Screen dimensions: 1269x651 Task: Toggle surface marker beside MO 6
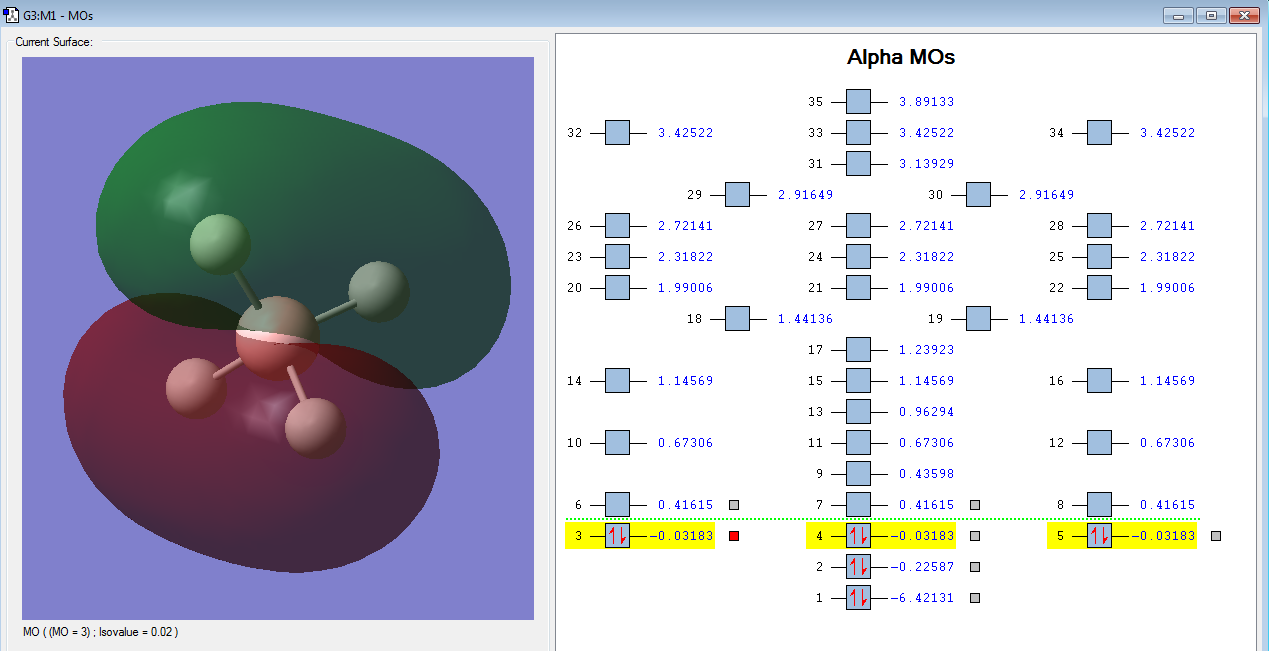734,505
